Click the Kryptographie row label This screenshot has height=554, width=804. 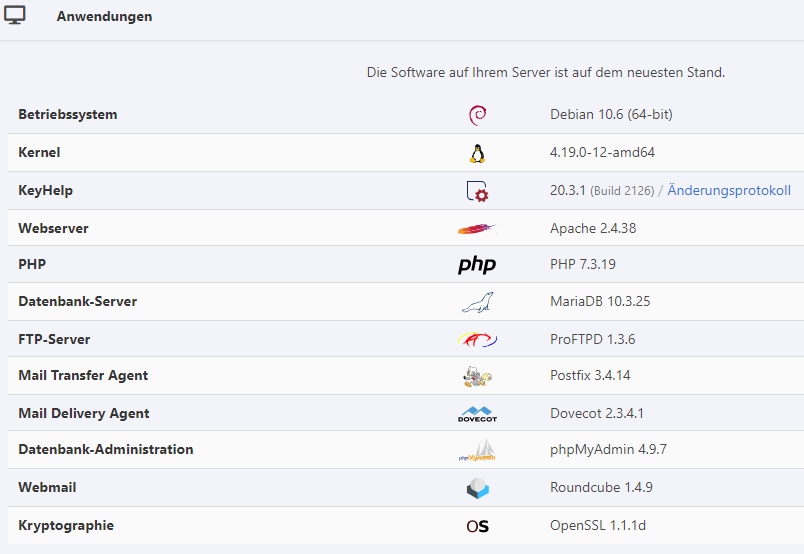click(x=66, y=526)
